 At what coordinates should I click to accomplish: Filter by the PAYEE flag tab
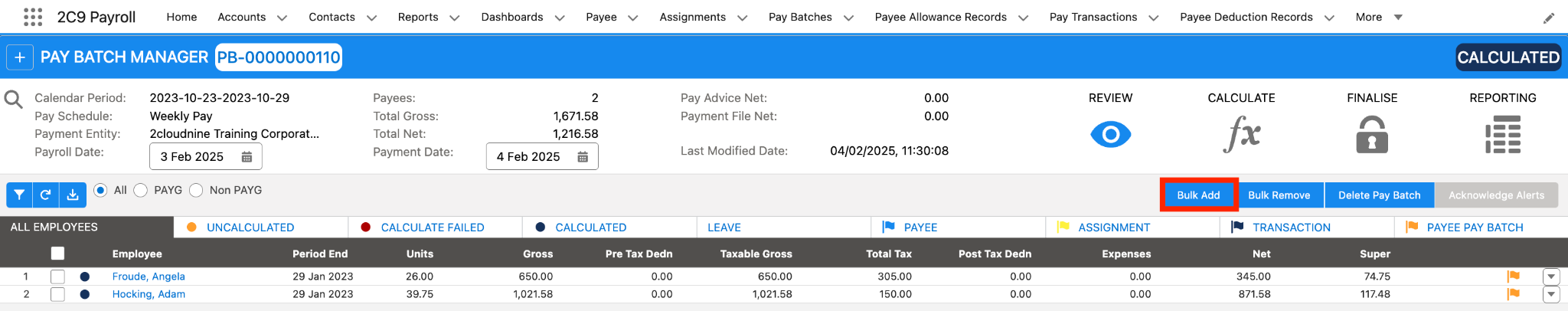958,228
